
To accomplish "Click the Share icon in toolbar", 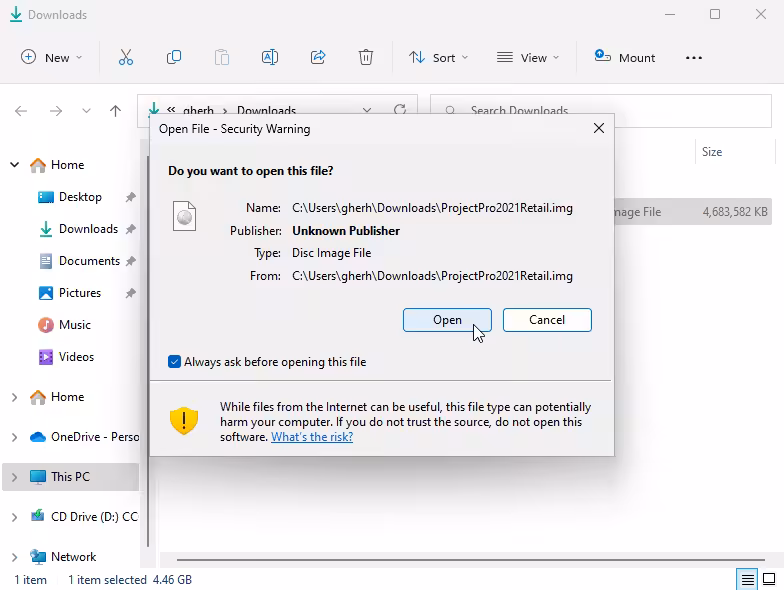I will (x=318, y=58).
